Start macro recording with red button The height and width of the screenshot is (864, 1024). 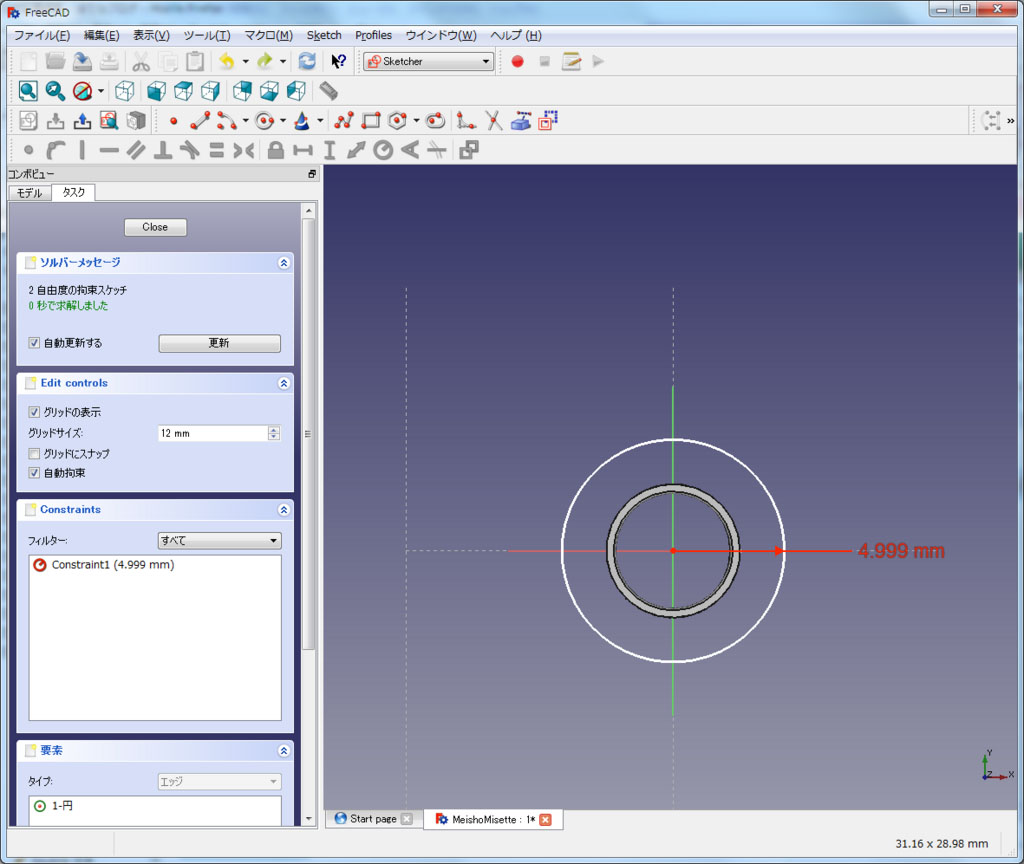tap(517, 61)
